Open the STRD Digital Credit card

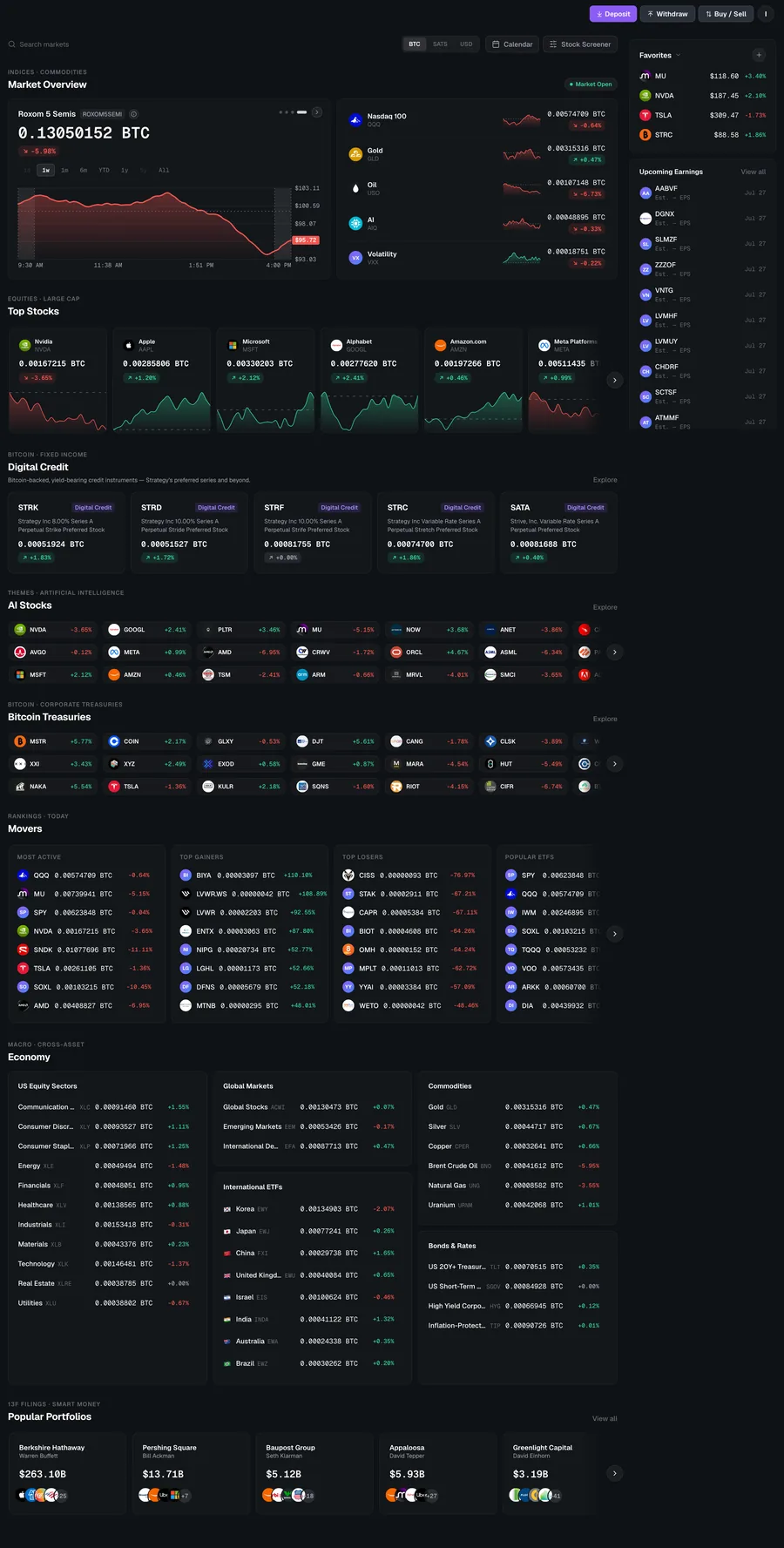pyautogui.click(x=189, y=533)
